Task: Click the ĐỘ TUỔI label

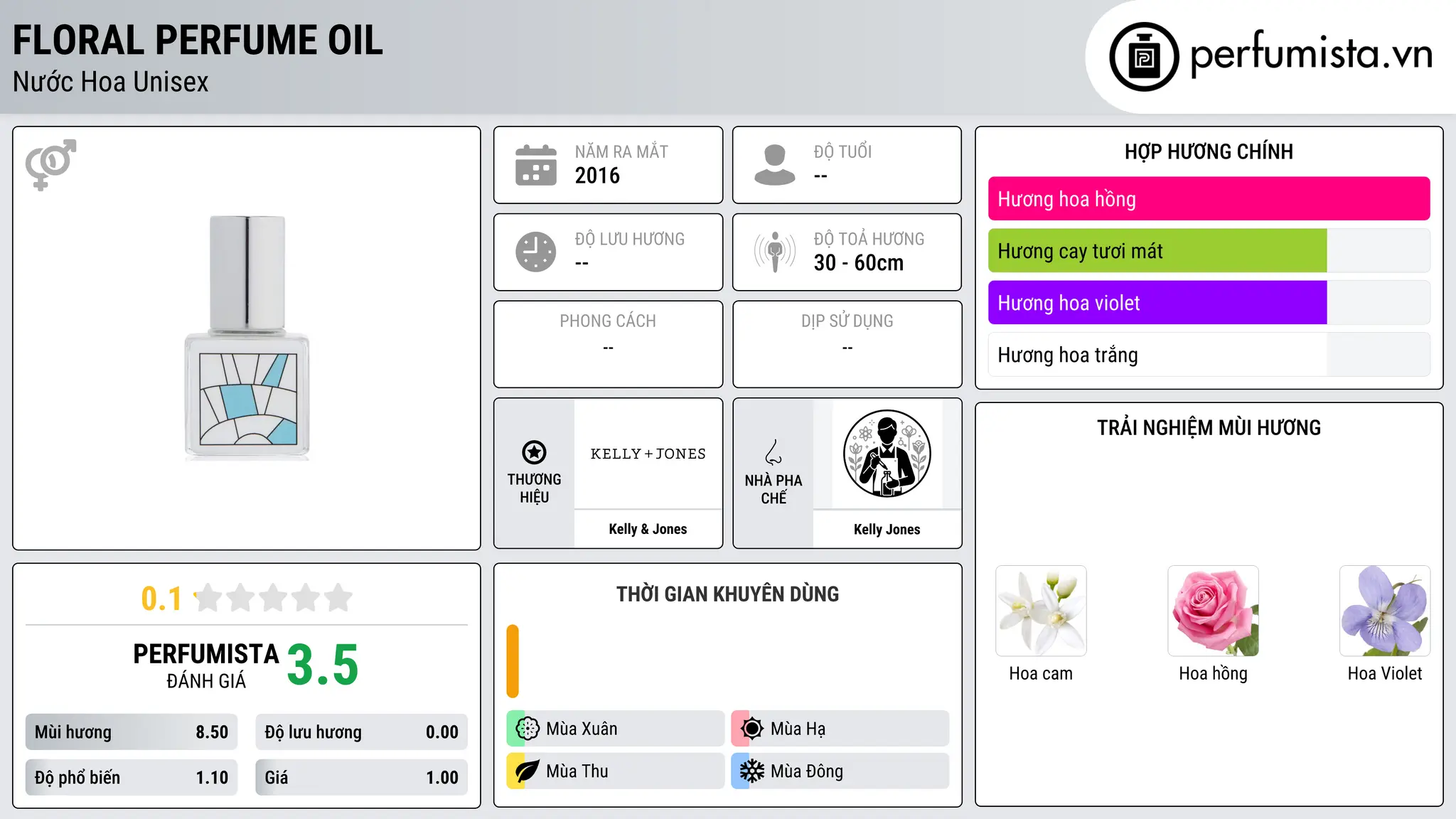Action: [x=842, y=151]
